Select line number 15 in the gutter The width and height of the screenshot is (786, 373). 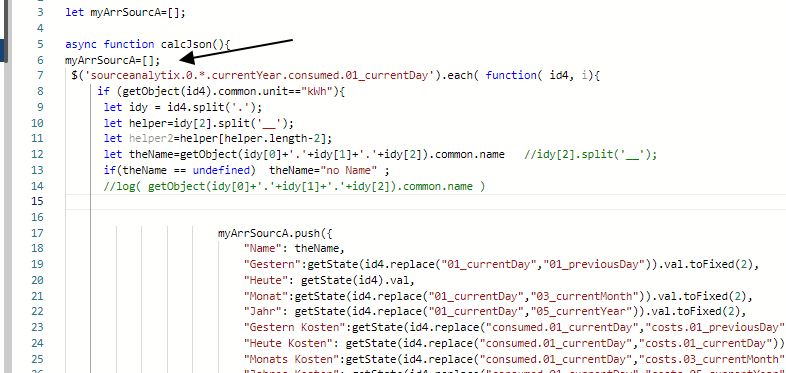click(38, 202)
